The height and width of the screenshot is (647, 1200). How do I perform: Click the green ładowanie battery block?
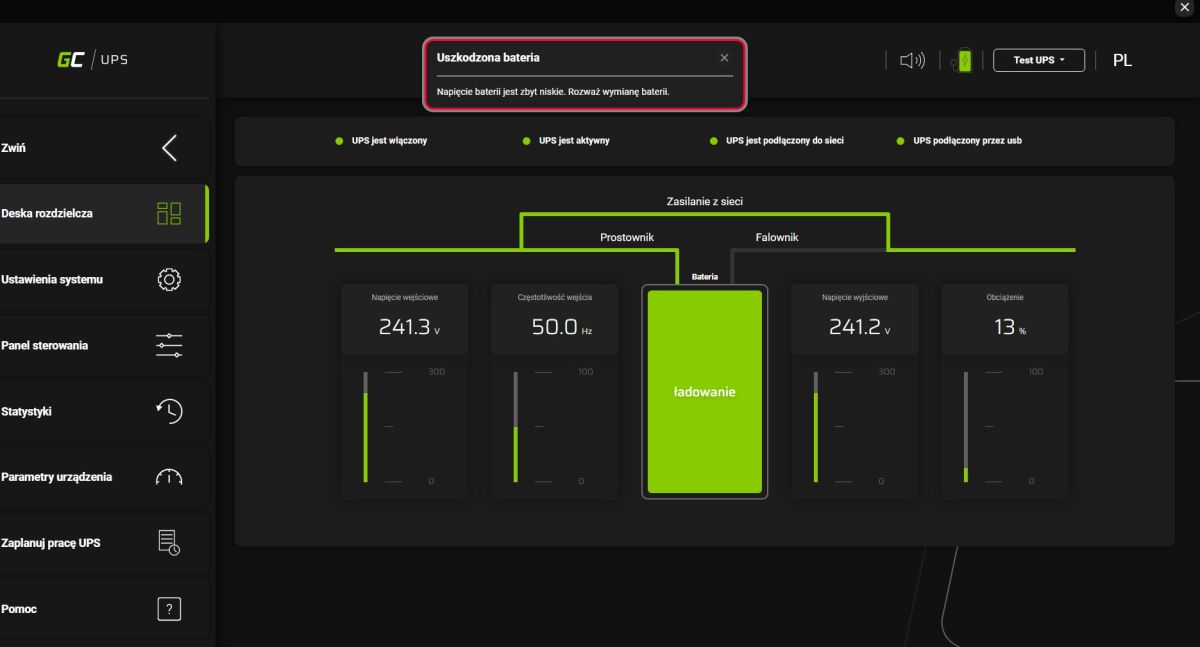click(x=705, y=392)
